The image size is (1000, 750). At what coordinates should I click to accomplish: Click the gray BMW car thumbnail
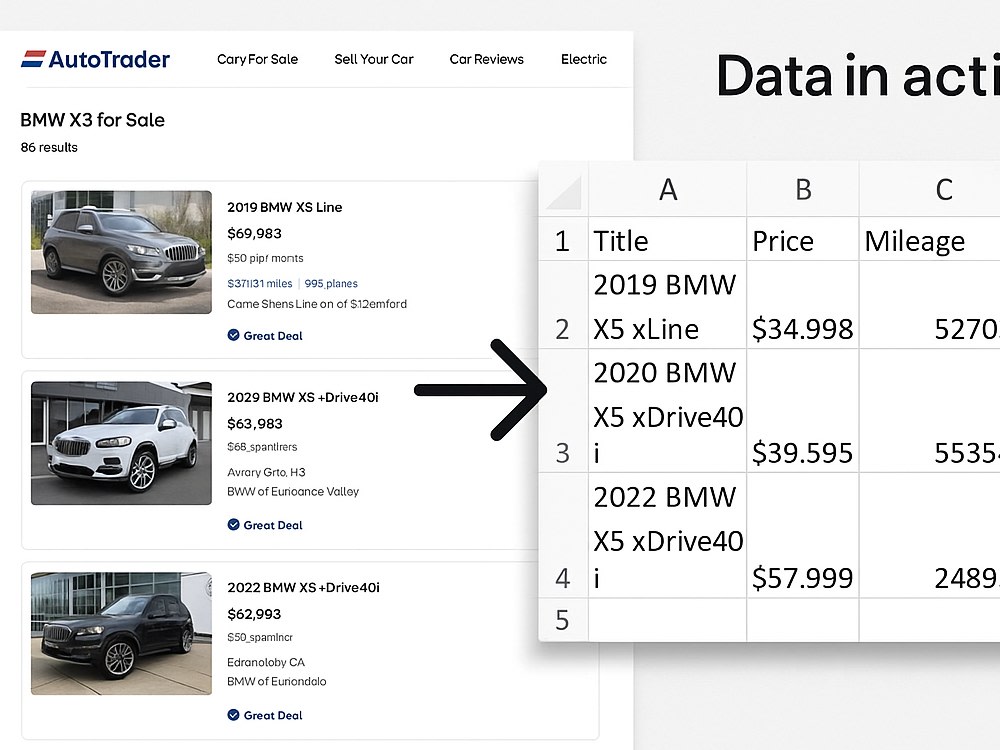coord(121,252)
